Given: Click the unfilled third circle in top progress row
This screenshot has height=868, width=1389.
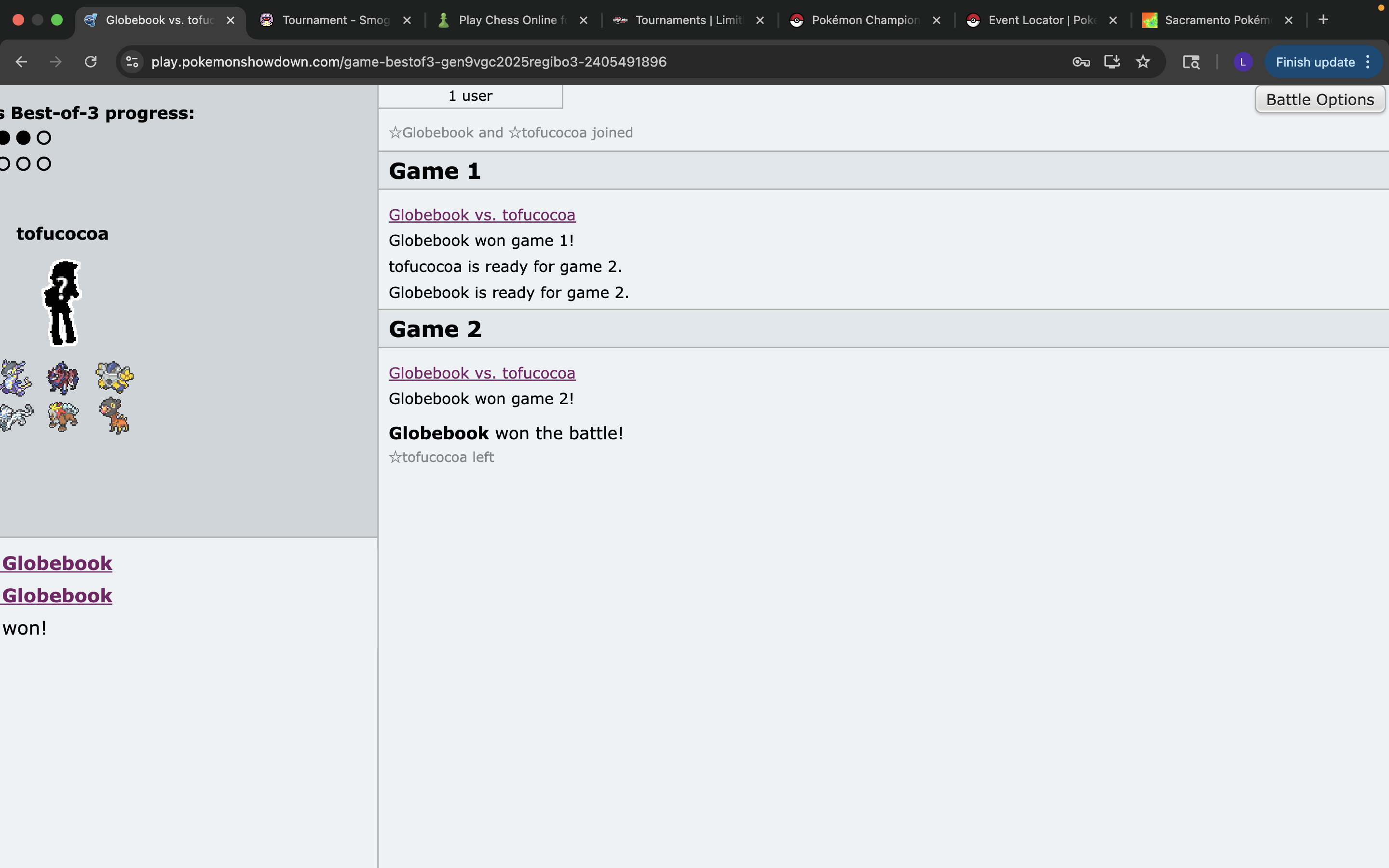Looking at the screenshot, I should point(43,138).
